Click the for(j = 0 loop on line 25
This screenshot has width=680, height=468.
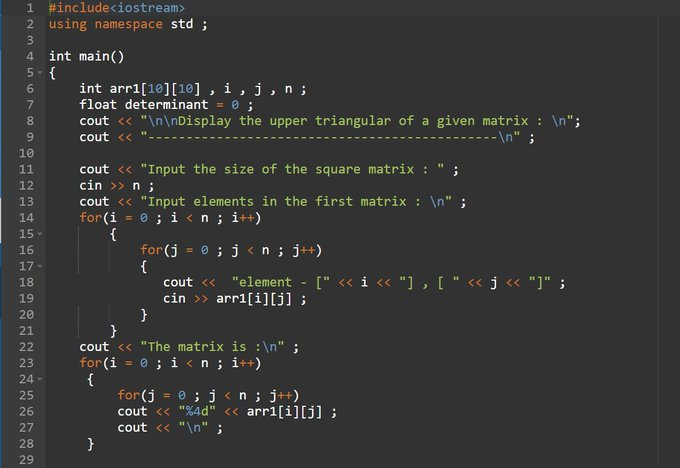point(208,395)
